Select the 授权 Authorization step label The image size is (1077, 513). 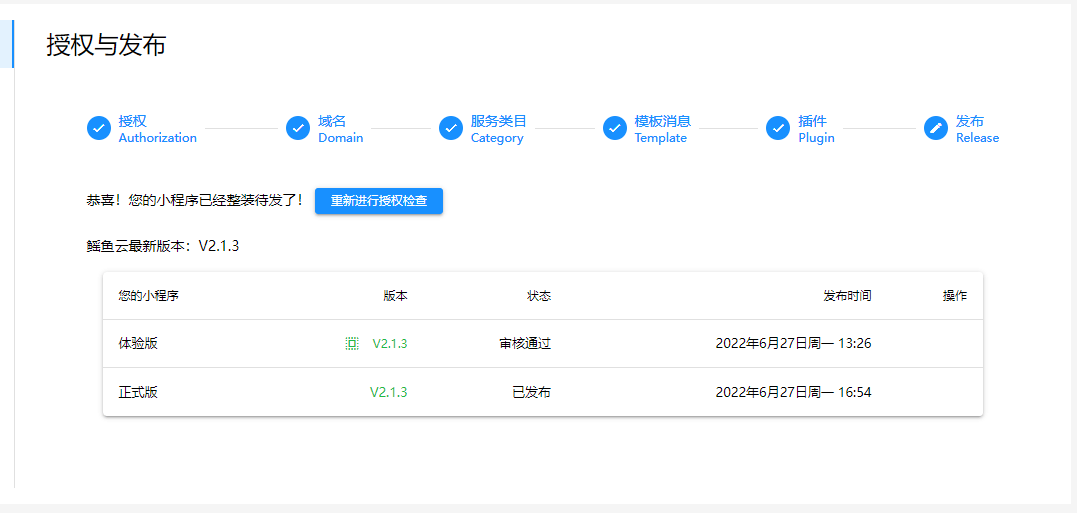pyautogui.click(x=157, y=129)
